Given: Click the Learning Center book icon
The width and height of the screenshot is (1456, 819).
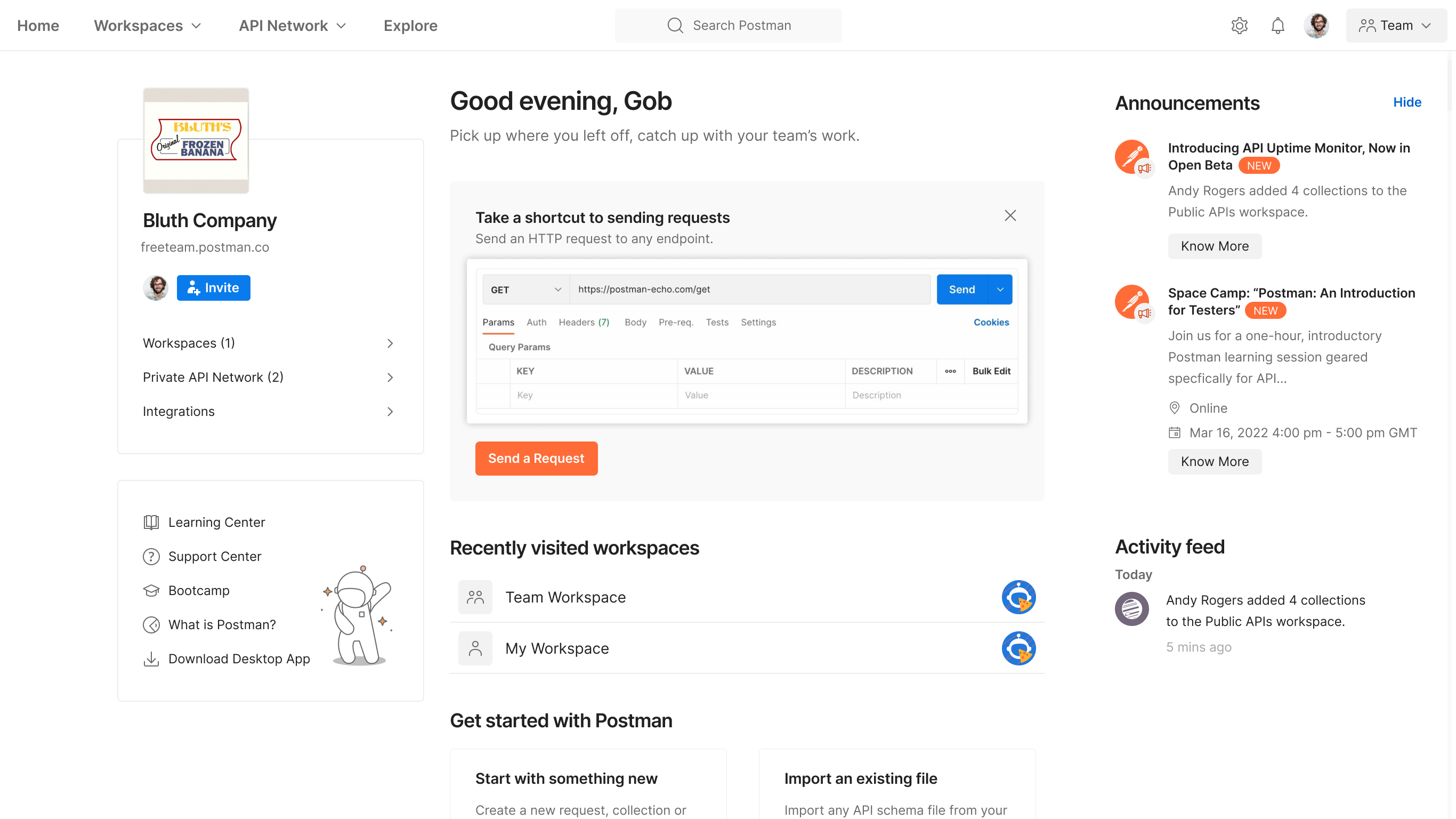Looking at the screenshot, I should click(151, 522).
